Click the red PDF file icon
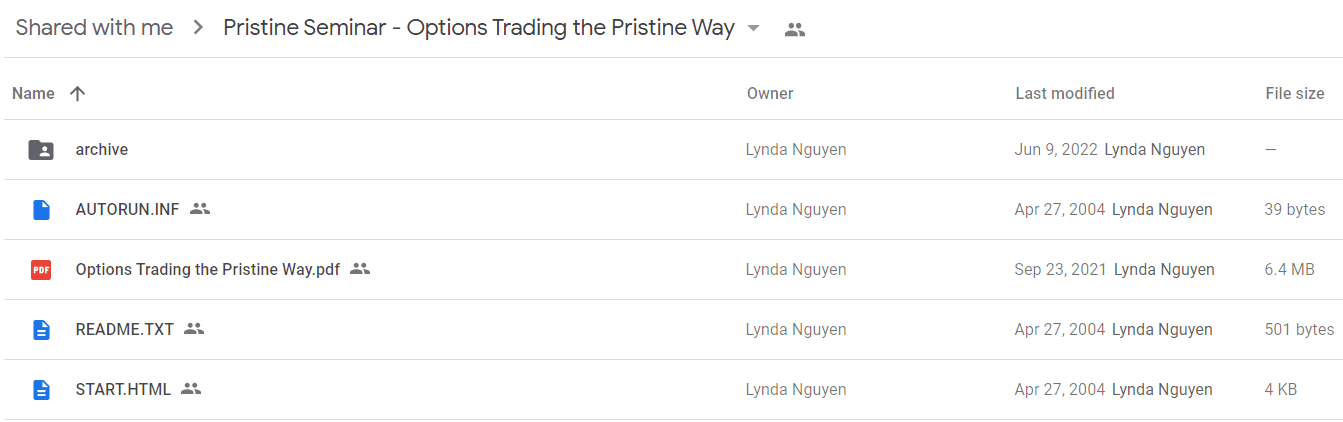 point(41,270)
